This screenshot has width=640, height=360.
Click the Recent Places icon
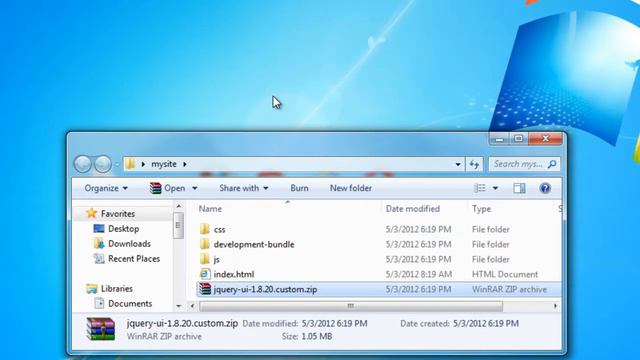(x=99, y=258)
